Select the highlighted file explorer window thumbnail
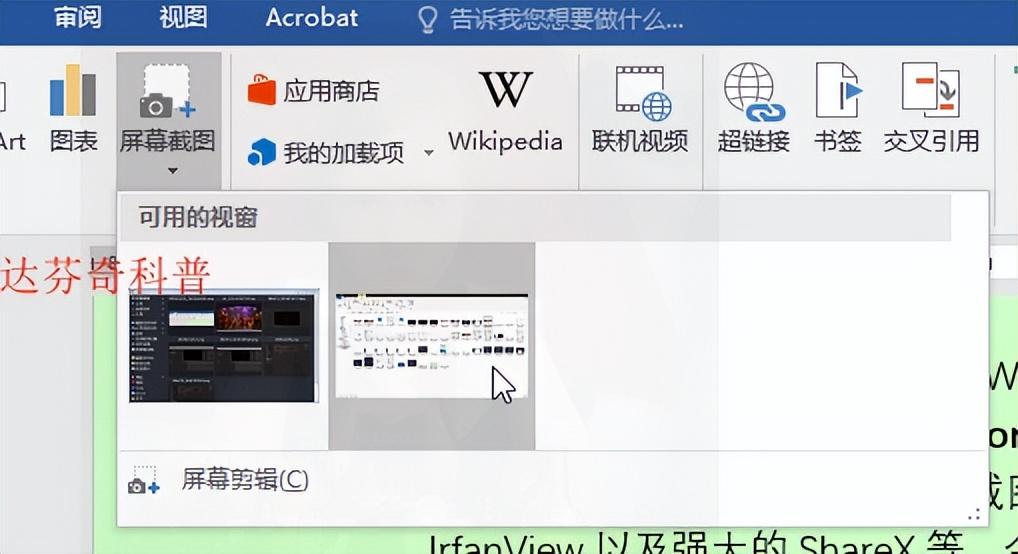The width and height of the screenshot is (1018, 554). (x=432, y=346)
